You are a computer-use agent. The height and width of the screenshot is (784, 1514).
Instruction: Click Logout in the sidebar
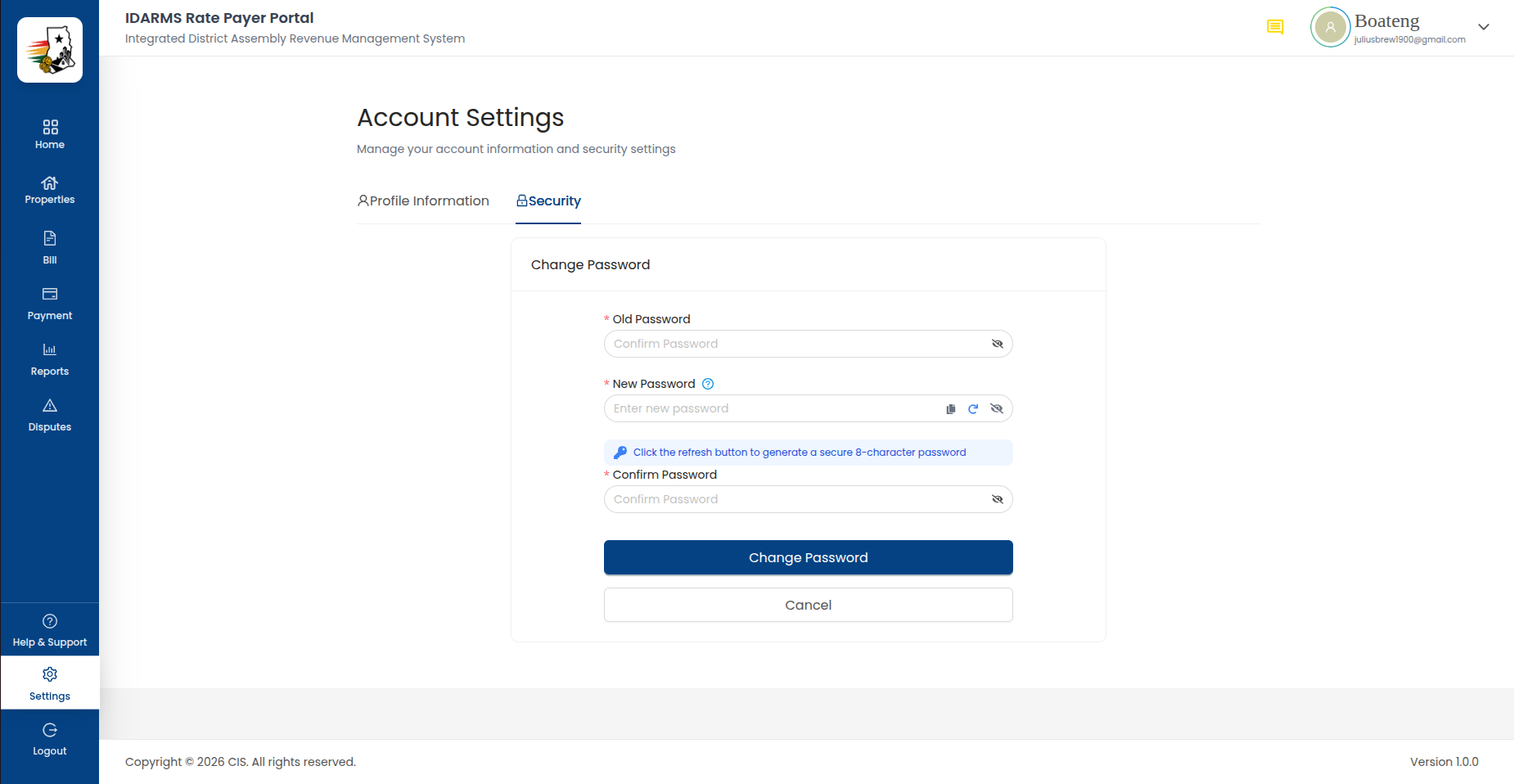coord(50,739)
